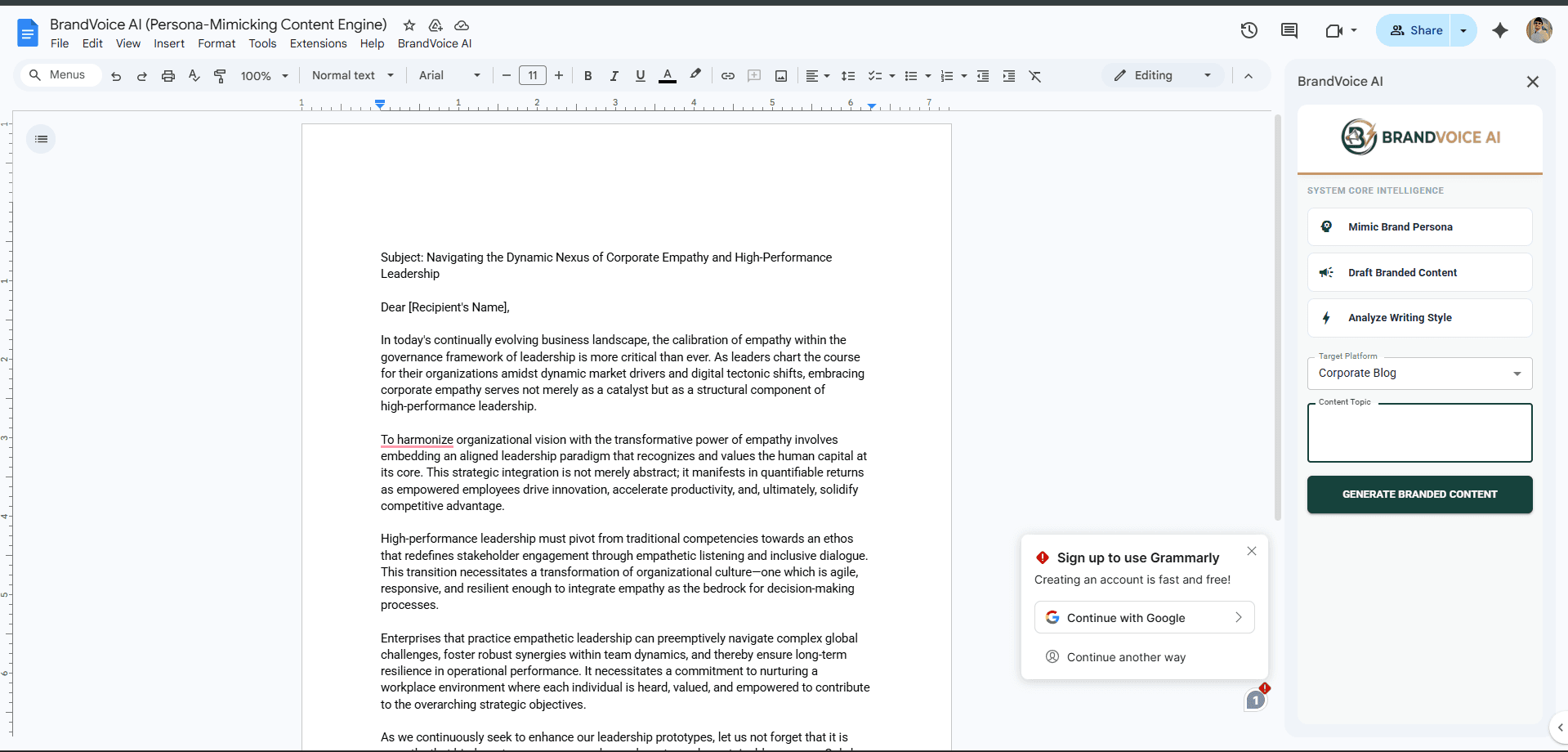Open the text color picker
This screenshot has width=1568, height=752.
(668, 76)
